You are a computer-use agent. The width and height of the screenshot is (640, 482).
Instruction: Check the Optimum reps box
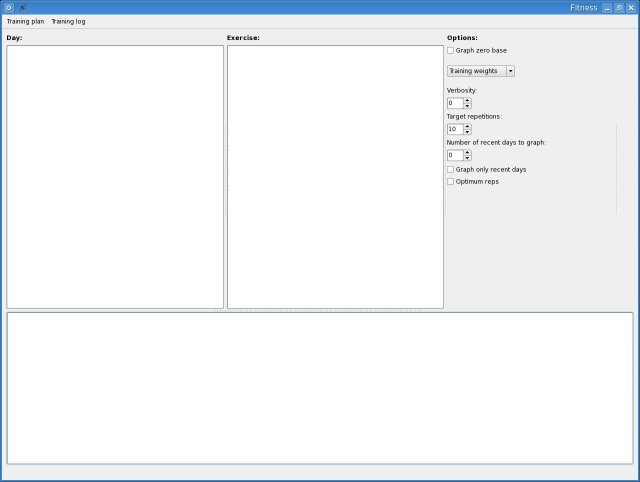pyautogui.click(x=451, y=181)
